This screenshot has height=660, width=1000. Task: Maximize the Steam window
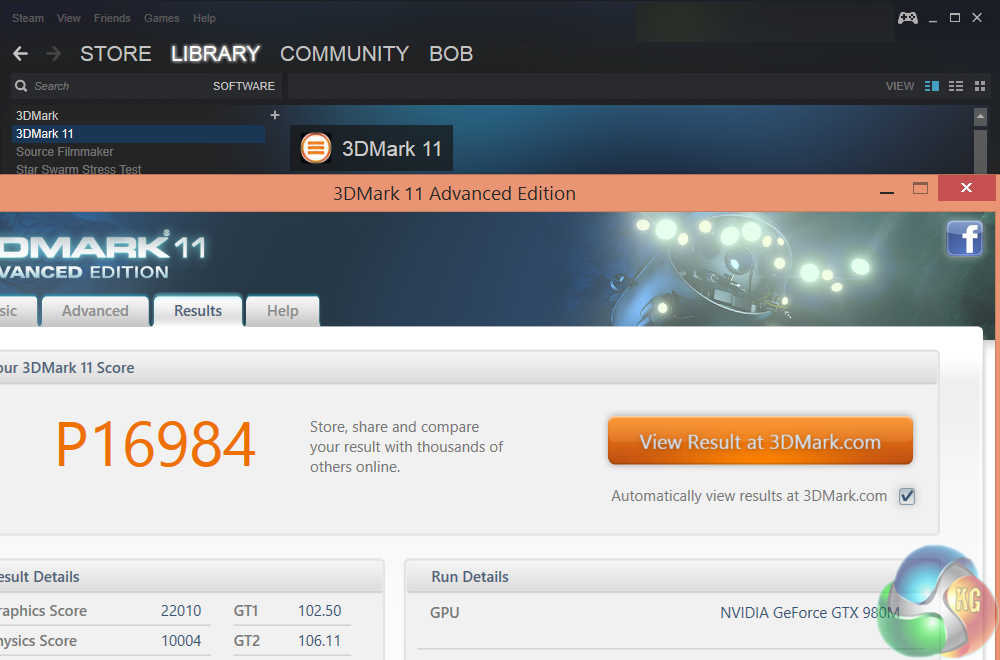click(955, 18)
